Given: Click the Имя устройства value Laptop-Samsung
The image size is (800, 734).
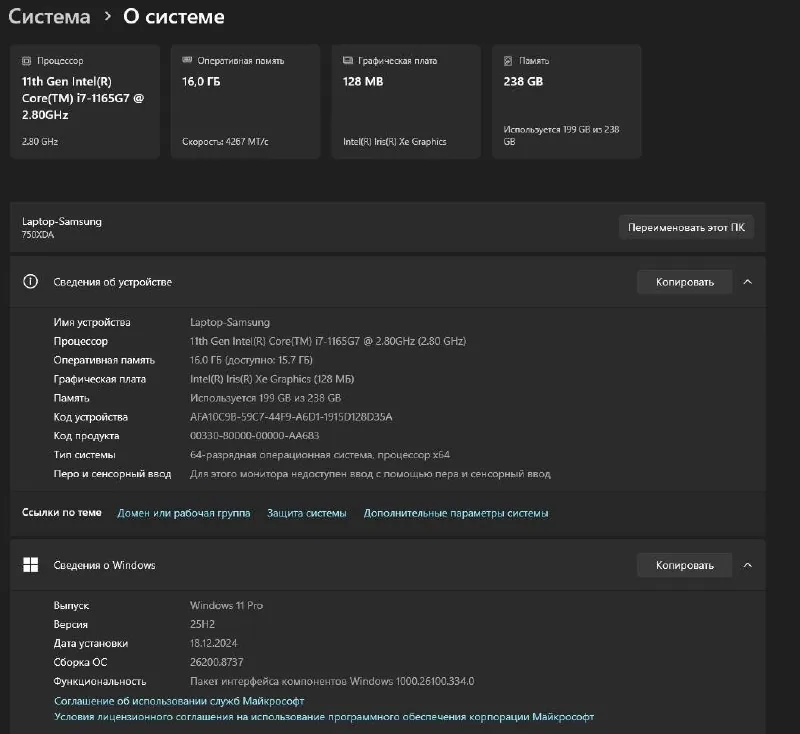Looking at the screenshot, I should click(230, 322).
